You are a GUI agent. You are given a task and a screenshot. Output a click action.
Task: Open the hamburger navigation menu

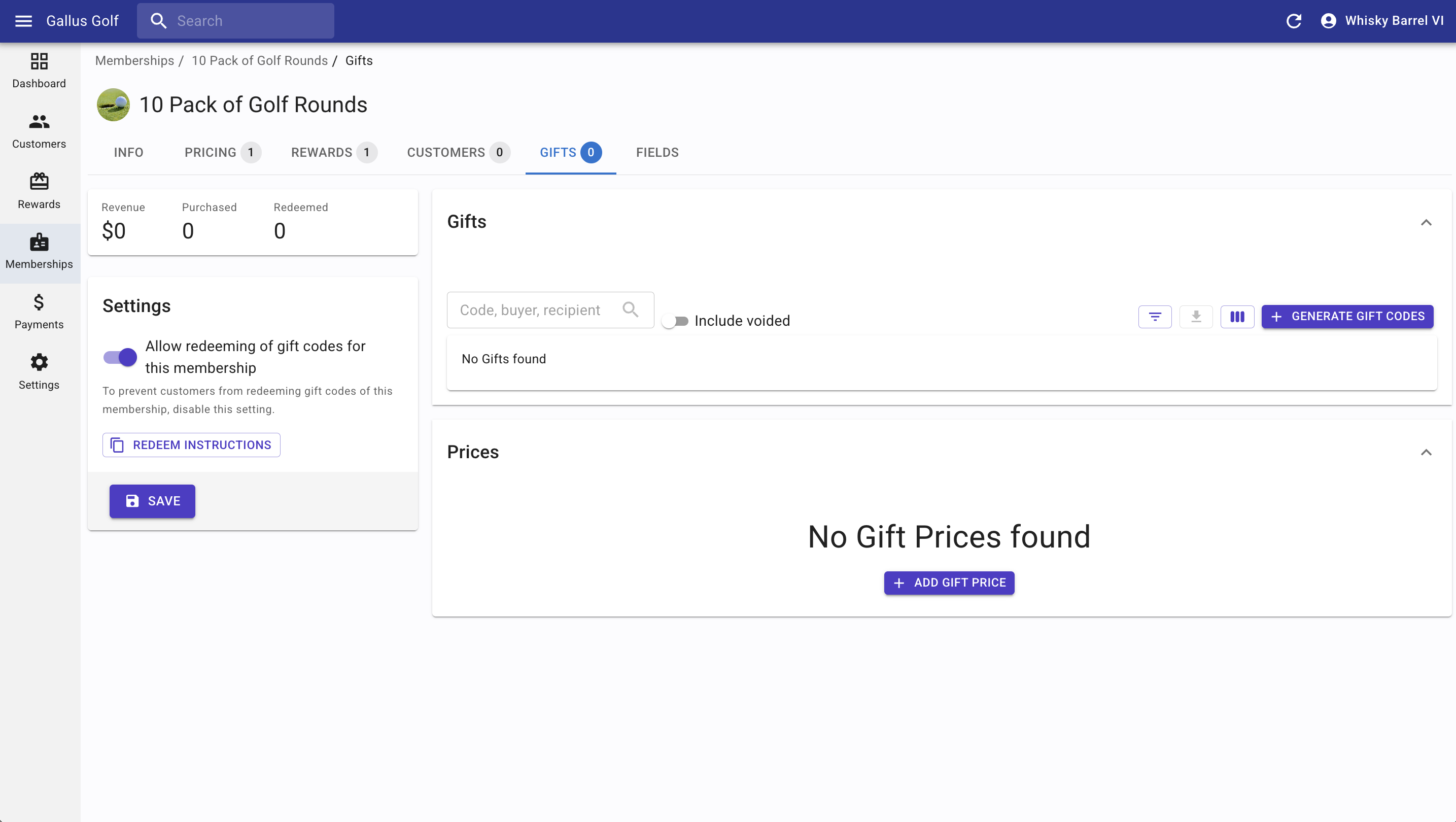click(23, 21)
